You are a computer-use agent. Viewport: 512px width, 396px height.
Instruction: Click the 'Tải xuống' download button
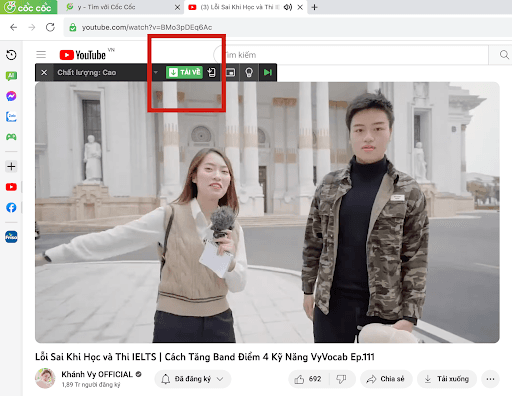point(447,379)
